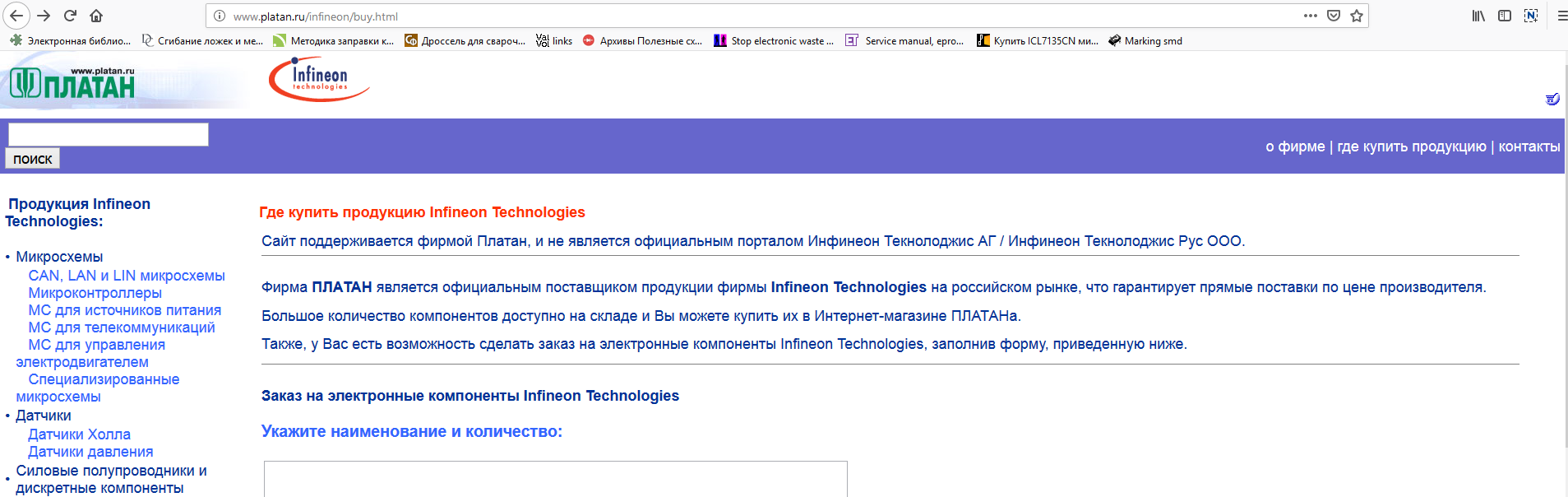
Task: Open 'Микроконтроллеры' link
Action: [95, 293]
